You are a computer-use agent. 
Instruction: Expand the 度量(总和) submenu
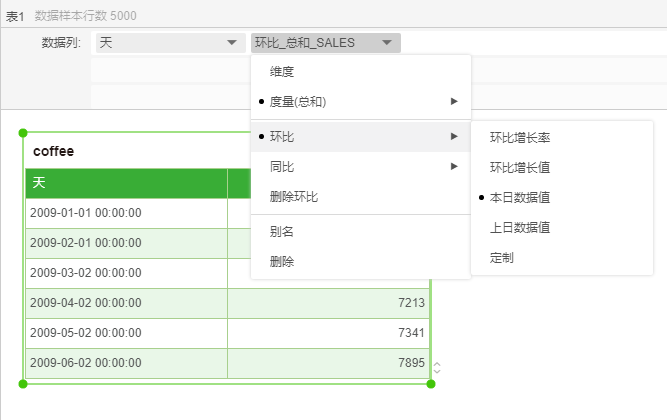point(454,102)
